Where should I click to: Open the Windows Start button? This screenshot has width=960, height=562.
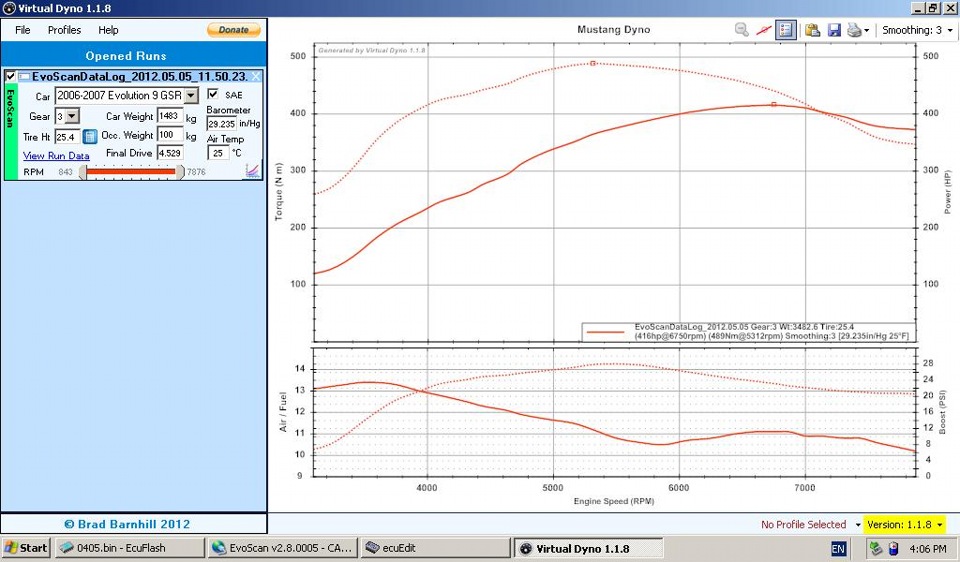pyautogui.click(x=26, y=548)
